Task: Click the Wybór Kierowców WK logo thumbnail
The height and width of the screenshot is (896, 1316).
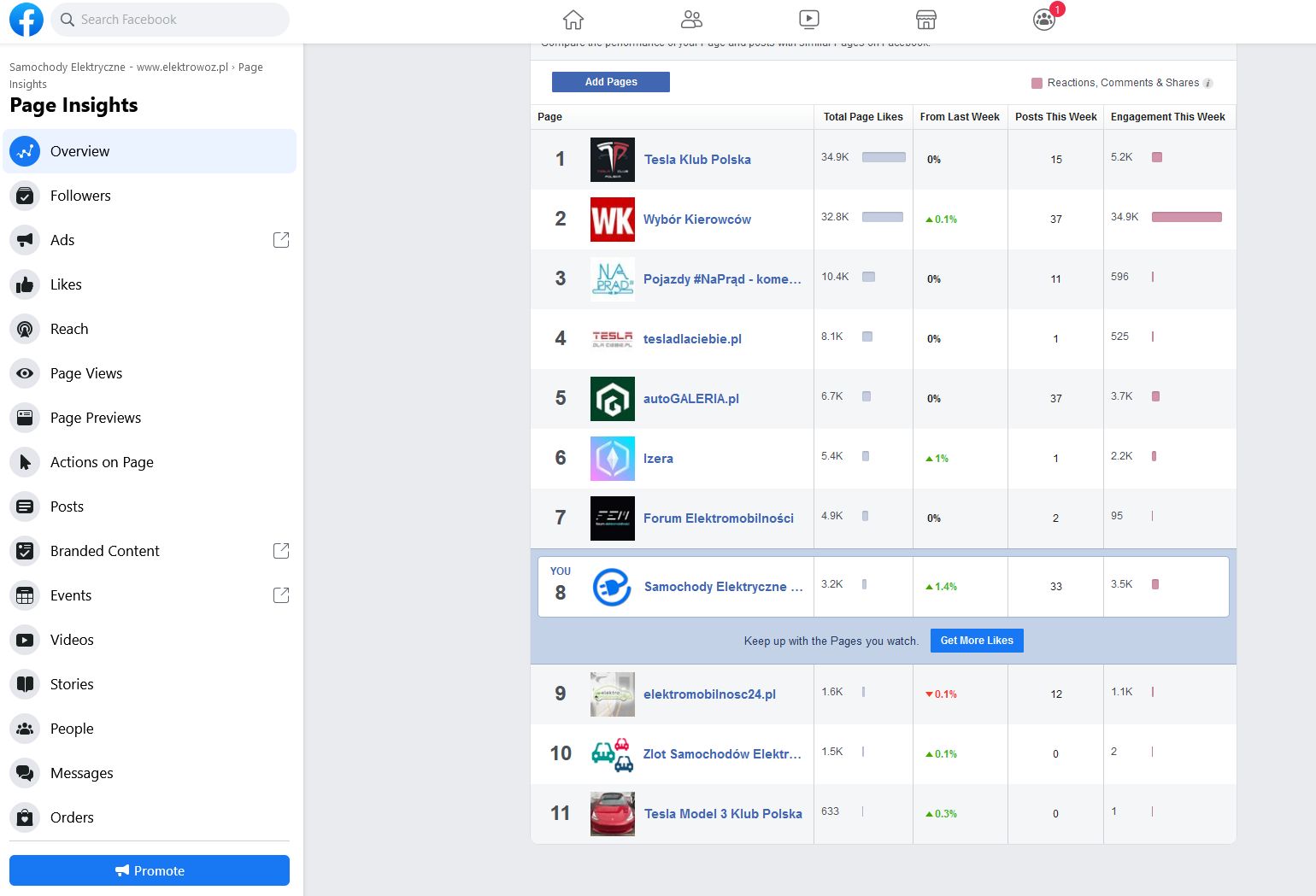Action: click(613, 220)
